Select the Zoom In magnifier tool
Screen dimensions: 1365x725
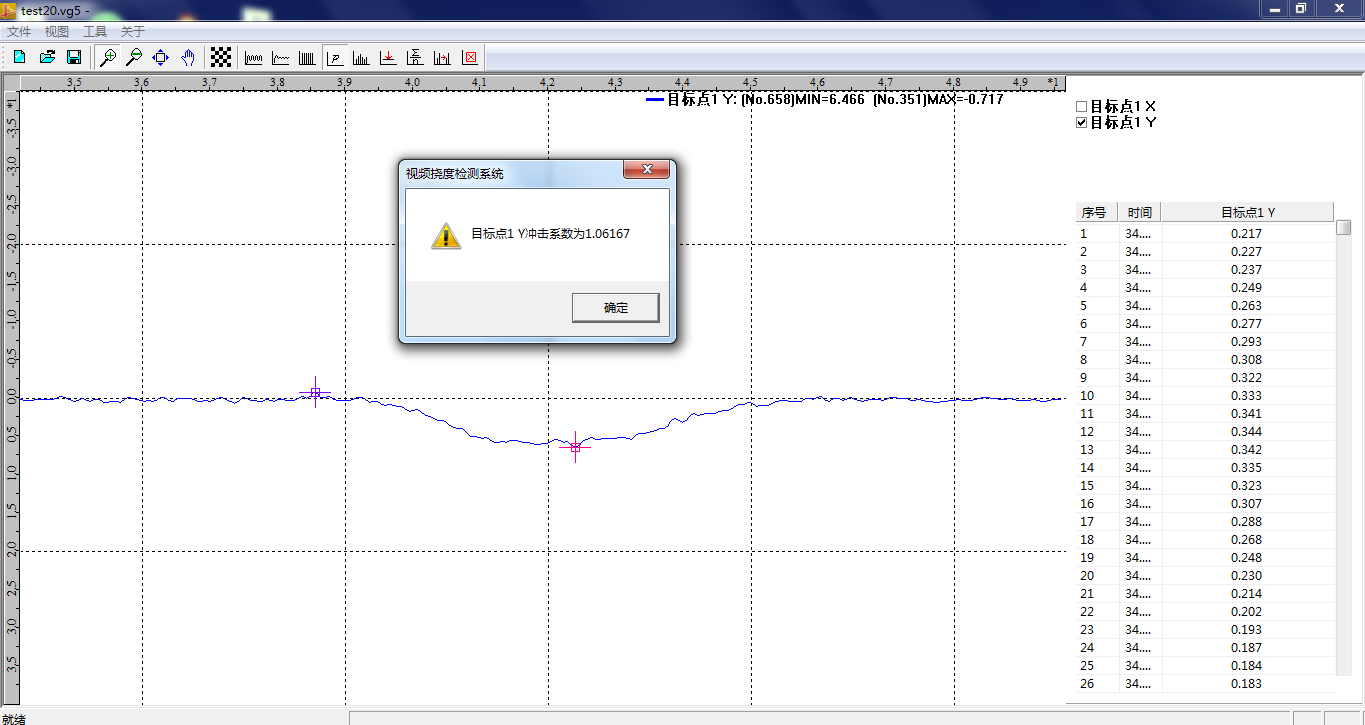pos(108,57)
